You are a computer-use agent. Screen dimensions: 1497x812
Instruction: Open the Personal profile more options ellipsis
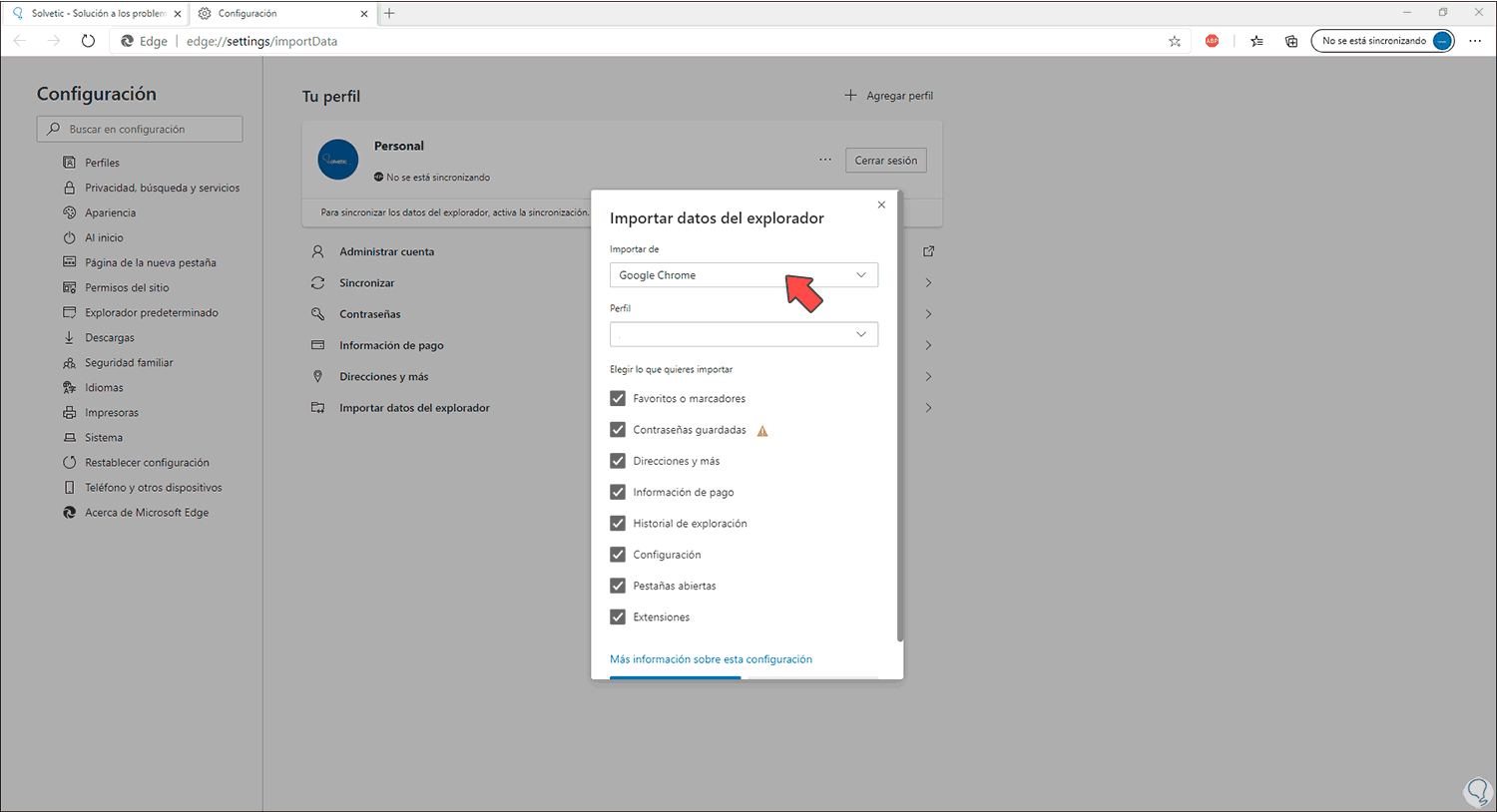(x=825, y=160)
